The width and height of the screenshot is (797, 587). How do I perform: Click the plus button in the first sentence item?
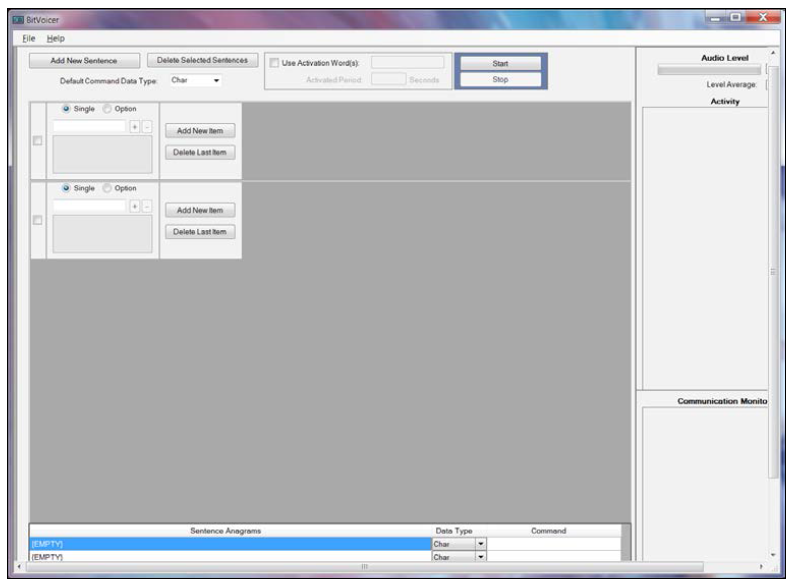point(135,127)
